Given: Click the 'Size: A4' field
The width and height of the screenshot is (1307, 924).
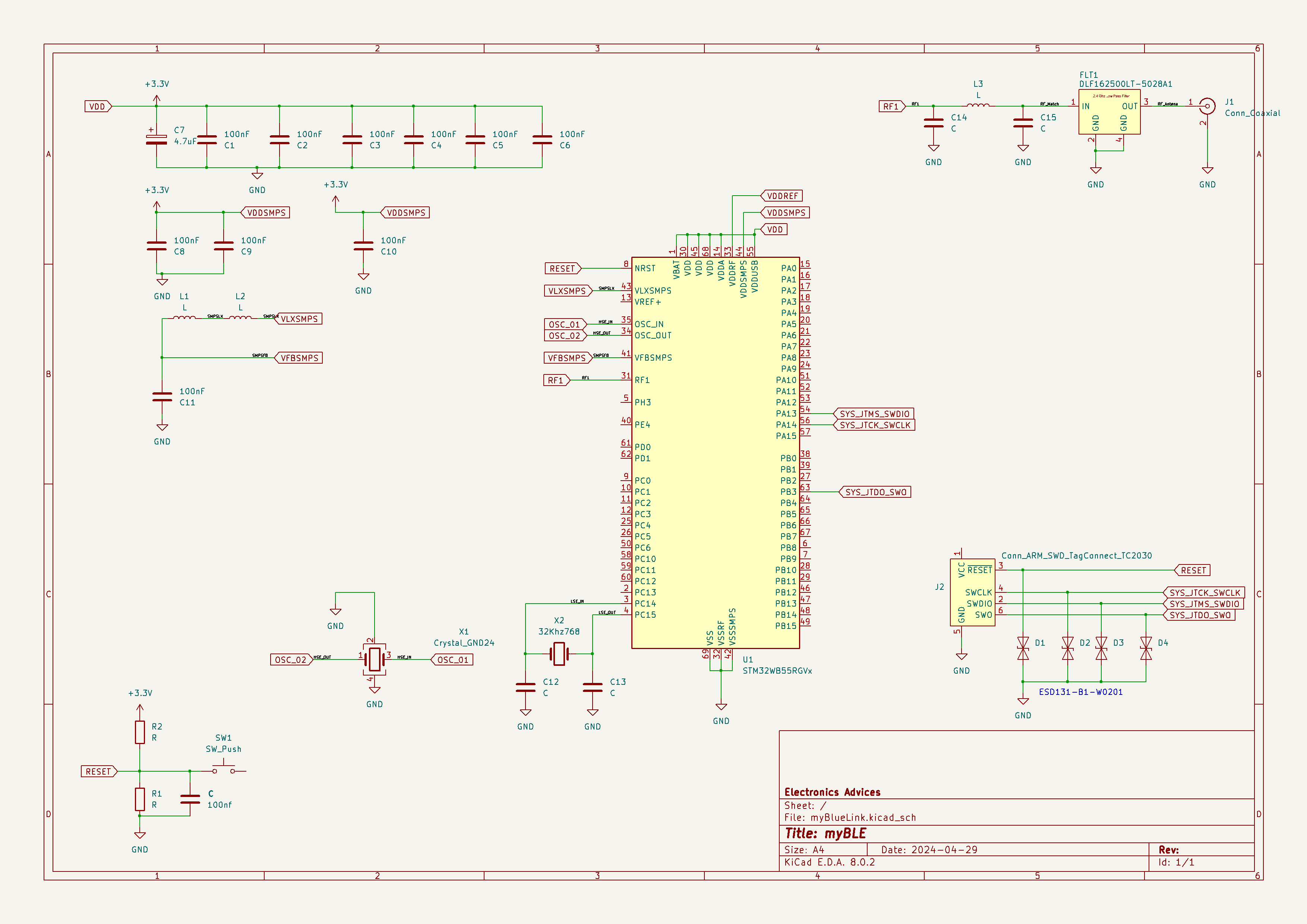Looking at the screenshot, I should 804,849.
